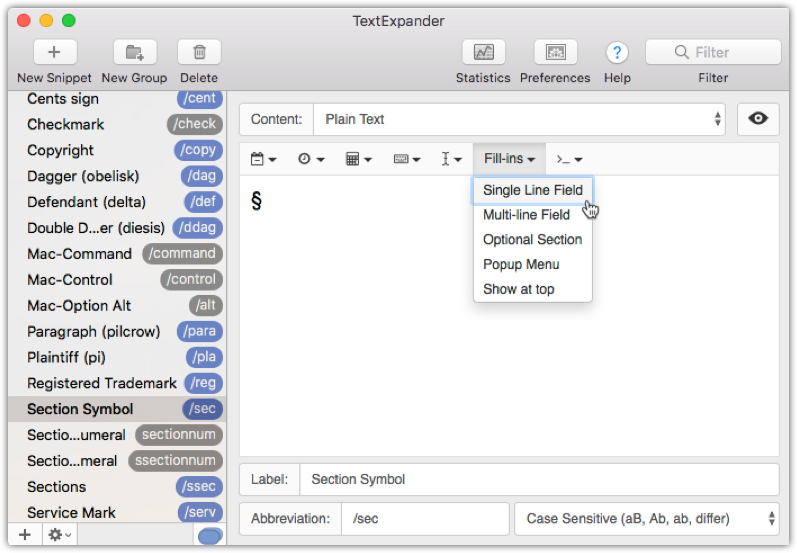
Task: Click the New Snippet plus icon
Action: click(x=54, y=52)
